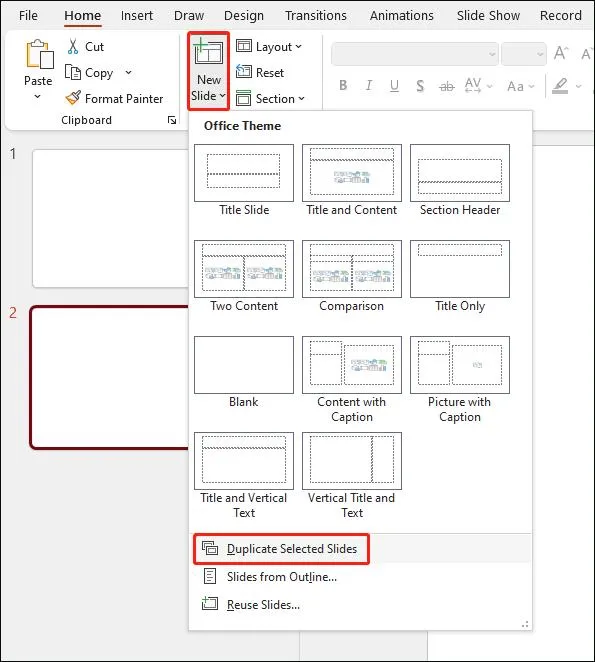Click the Reuse Slides icon
The image size is (595, 662).
coord(210,604)
